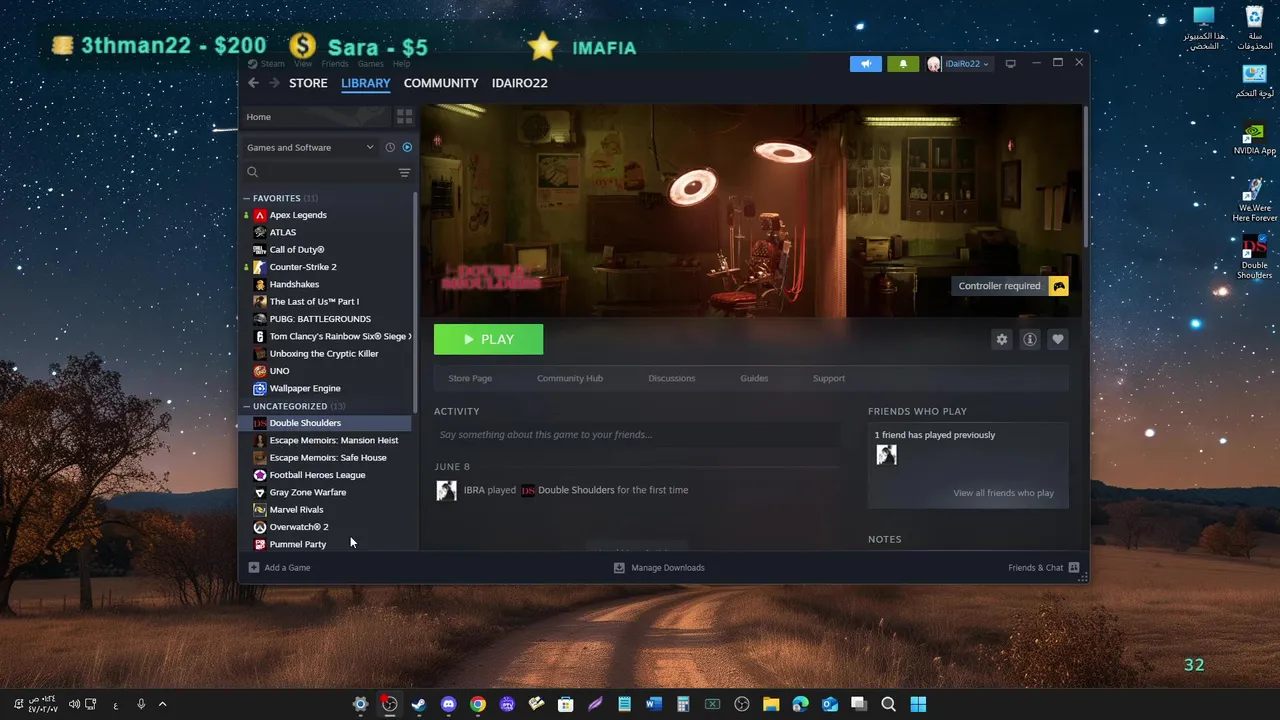Open the green notifications bell
1280x720 pixels.
coord(903,64)
